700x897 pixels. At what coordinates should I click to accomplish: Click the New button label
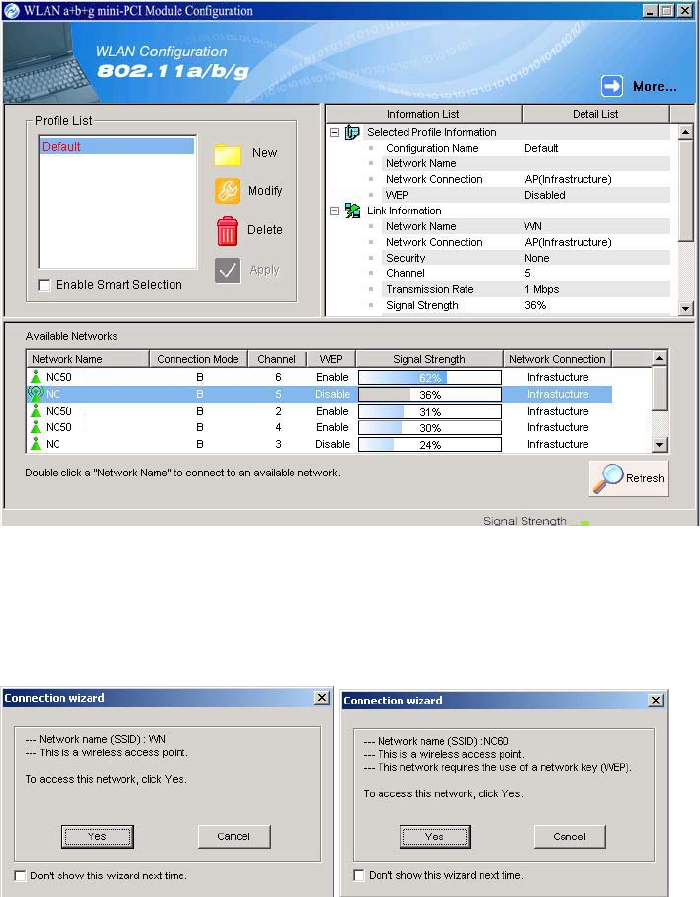tap(264, 153)
